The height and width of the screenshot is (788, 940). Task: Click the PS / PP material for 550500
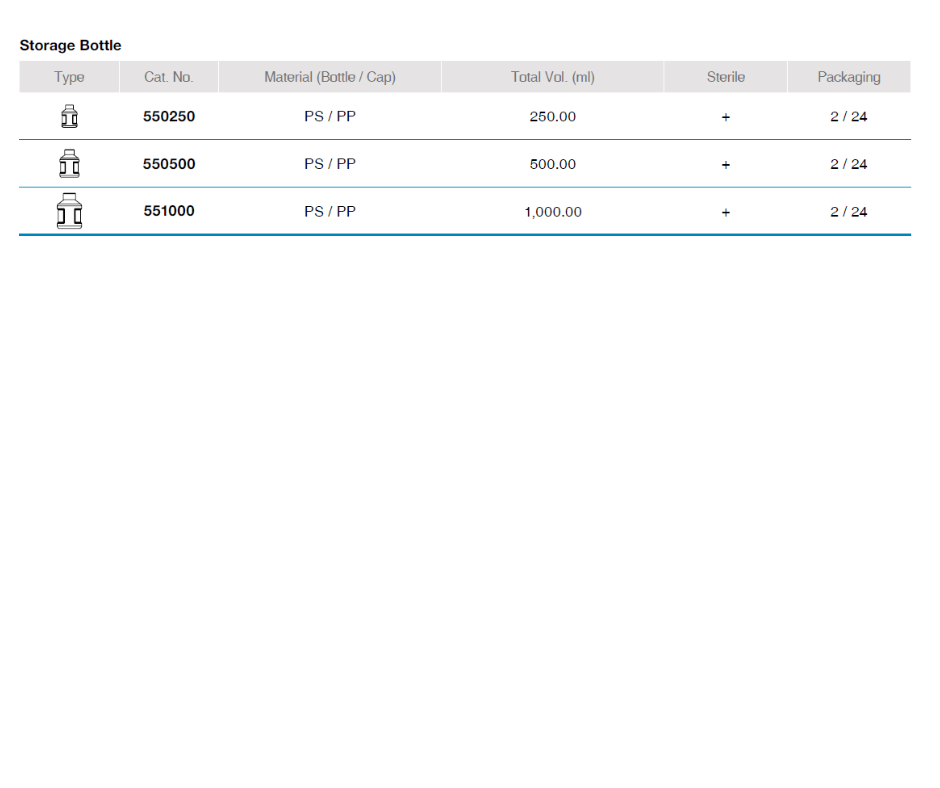[330, 164]
